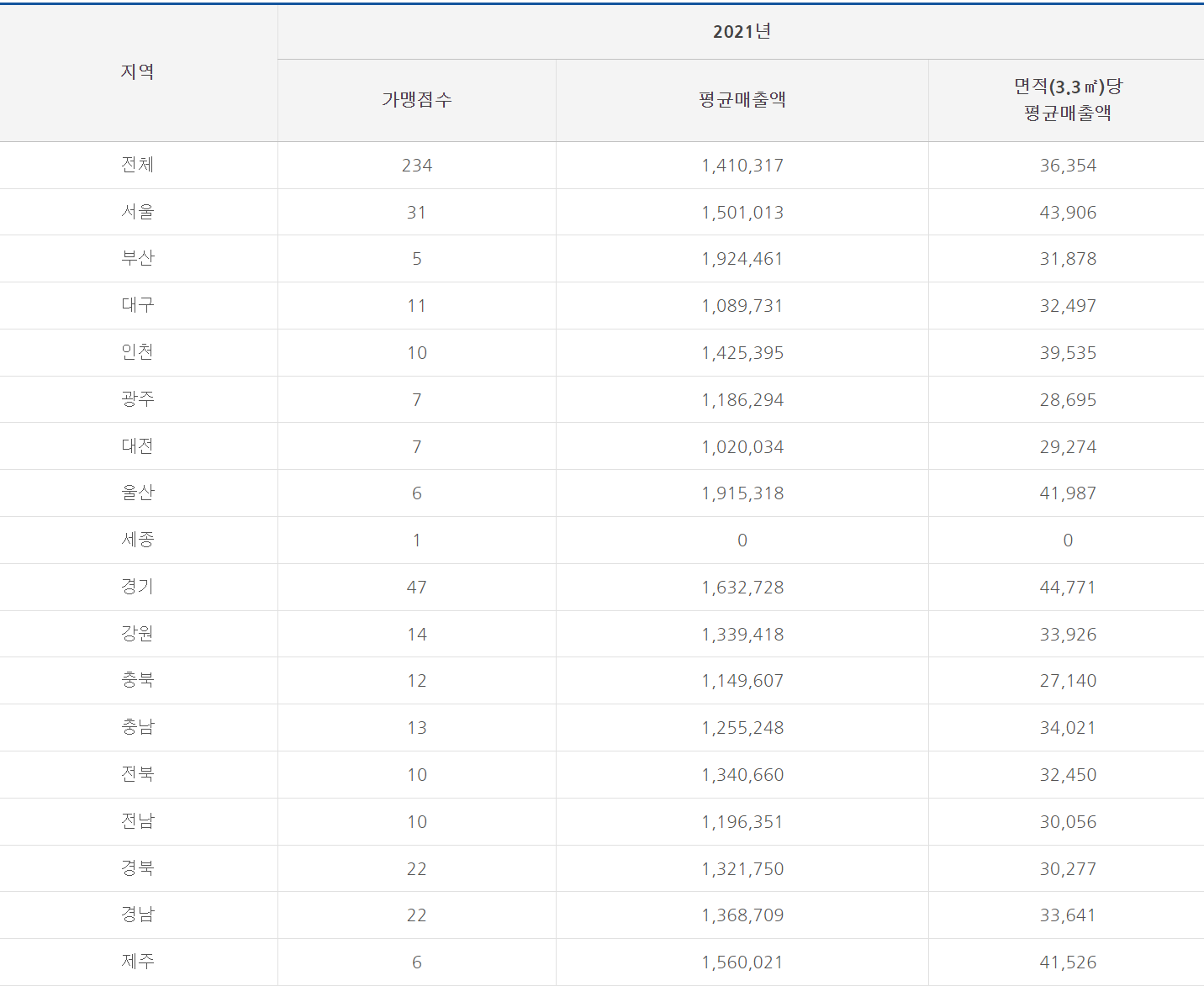This screenshot has width=1204, height=986.
Task: Select the 세종 region cell
Action: [138, 540]
